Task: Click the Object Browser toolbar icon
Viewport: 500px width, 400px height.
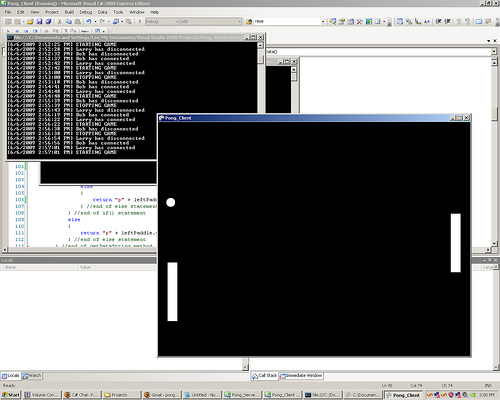Action: coord(351,22)
